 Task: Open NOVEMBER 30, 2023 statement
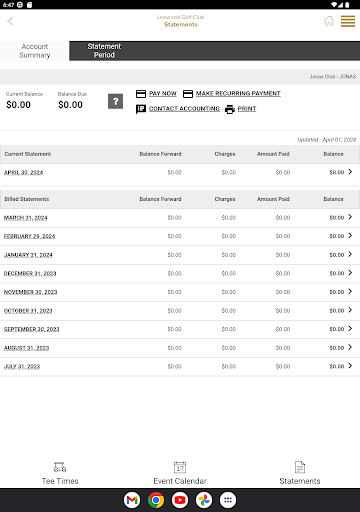point(30,292)
